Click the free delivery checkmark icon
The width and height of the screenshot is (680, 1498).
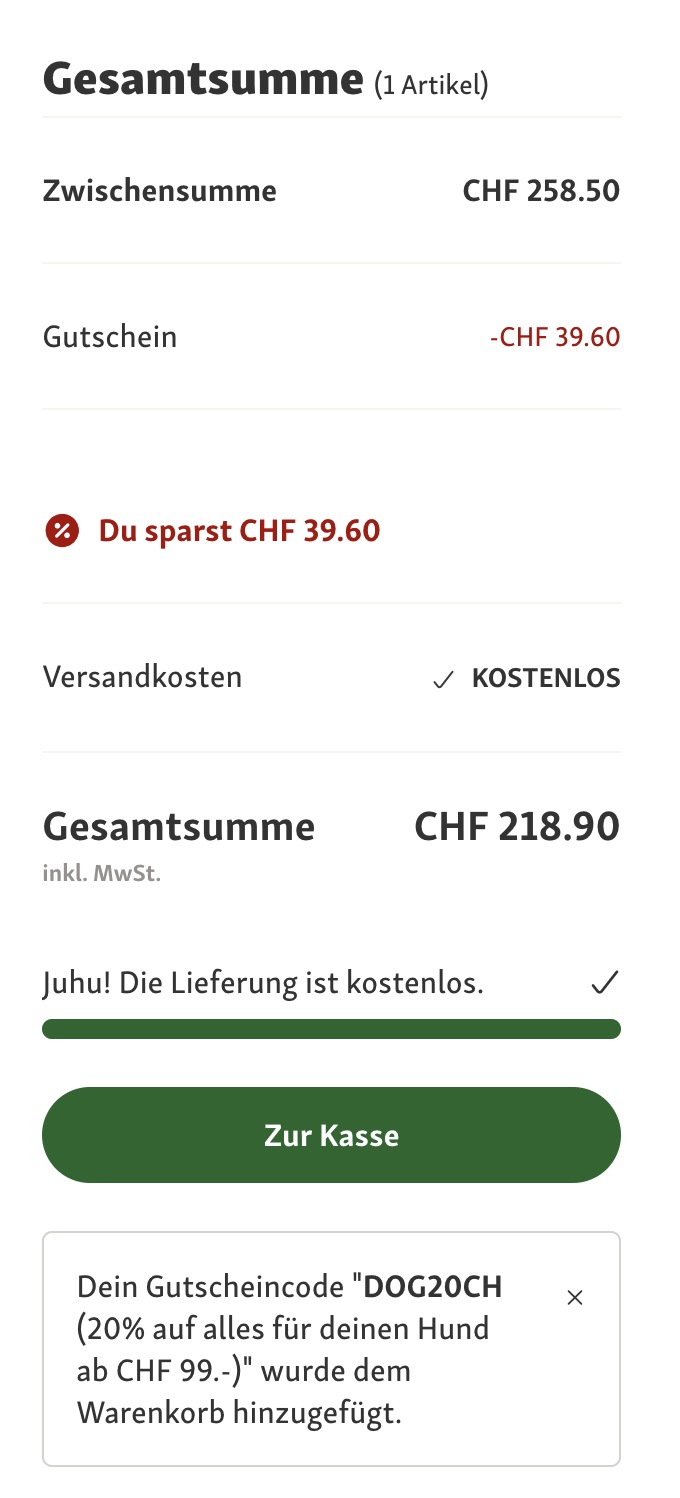pyautogui.click(x=604, y=983)
